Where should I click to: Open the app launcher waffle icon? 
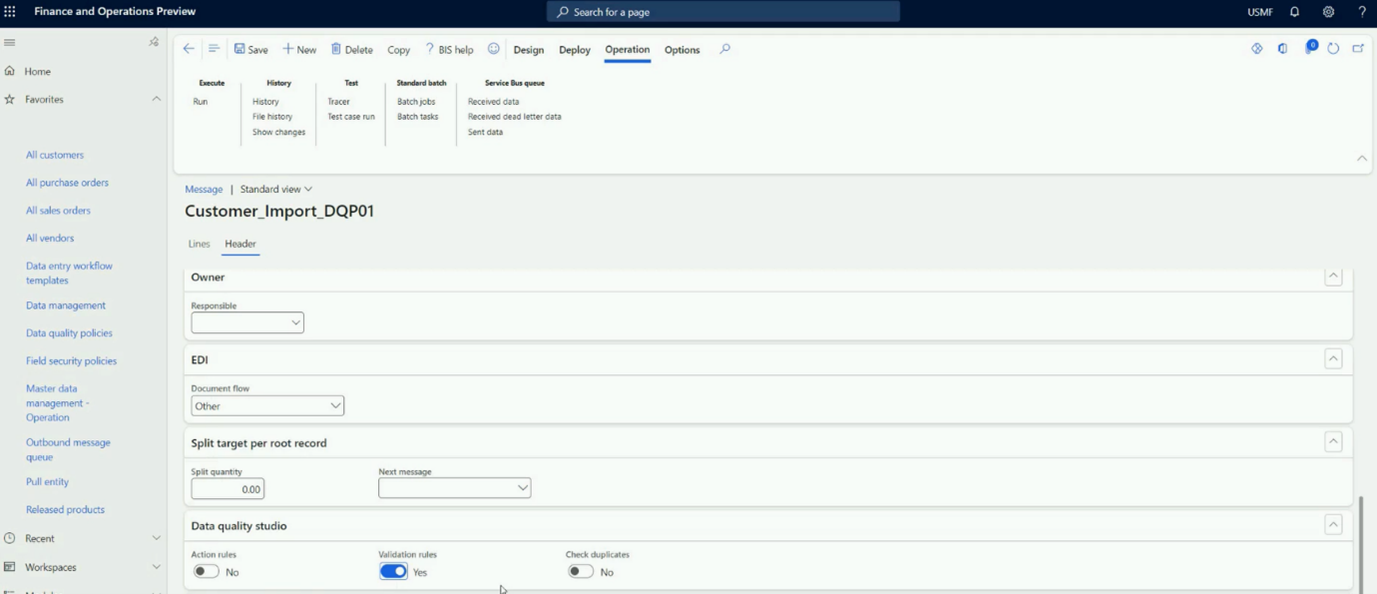[x=10, y=12]
